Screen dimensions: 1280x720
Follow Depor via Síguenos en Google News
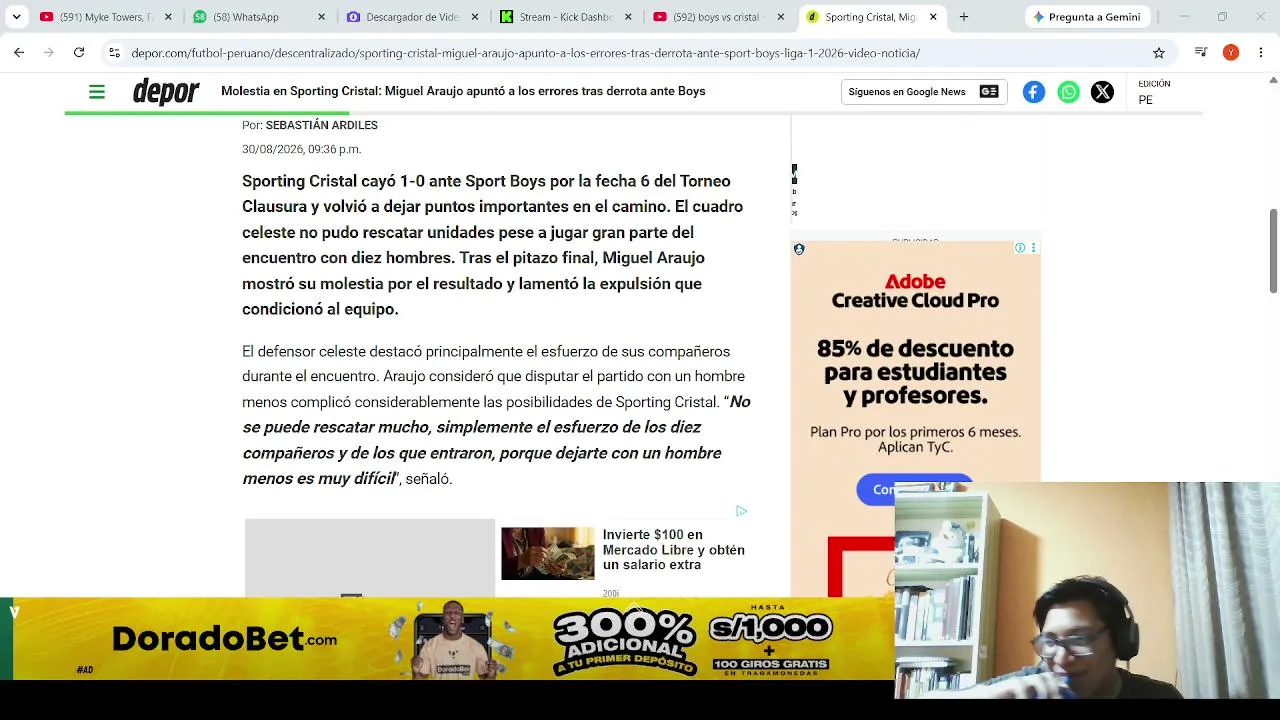923,92
